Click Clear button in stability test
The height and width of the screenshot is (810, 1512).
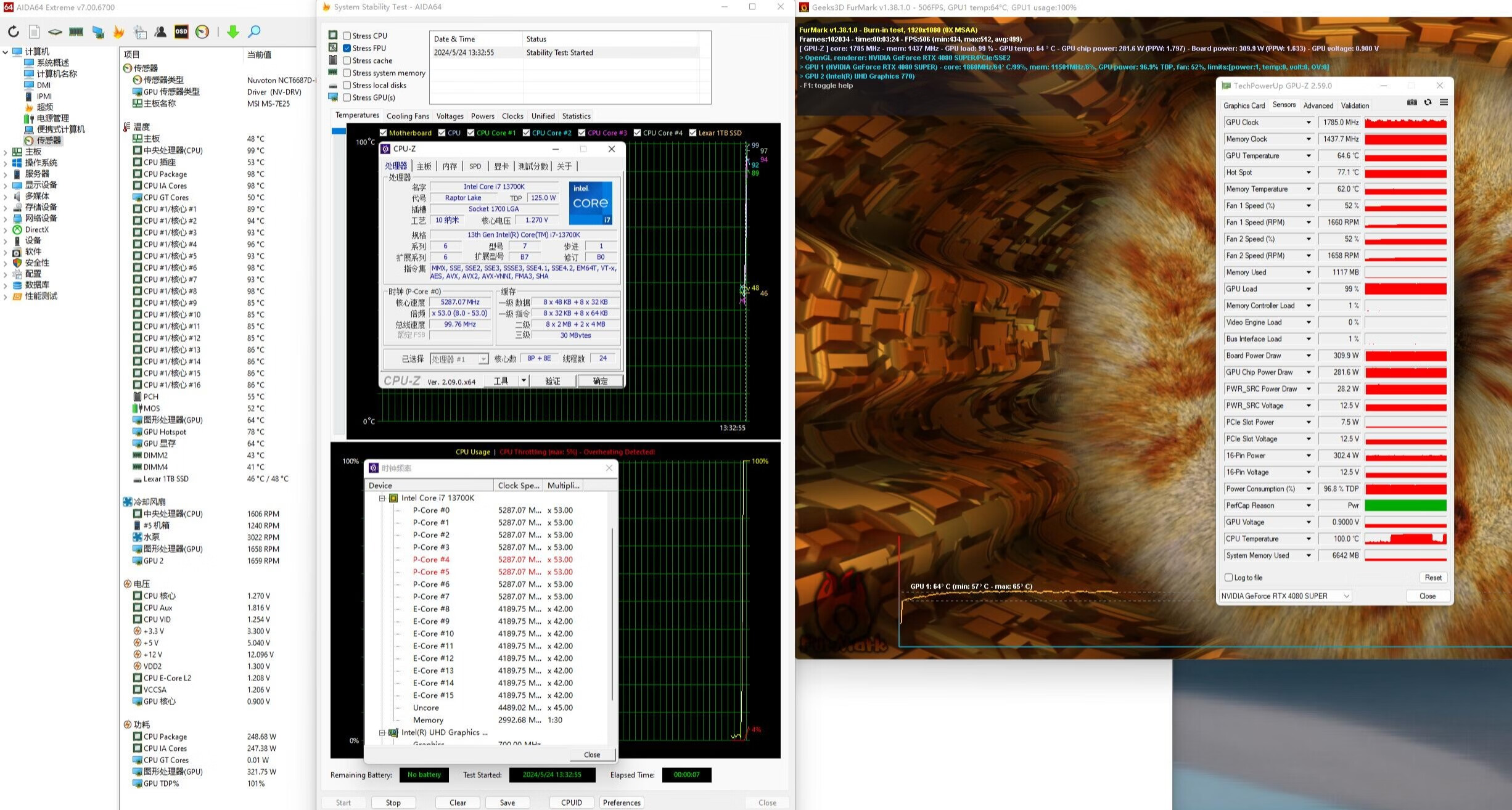pos(458,803)
